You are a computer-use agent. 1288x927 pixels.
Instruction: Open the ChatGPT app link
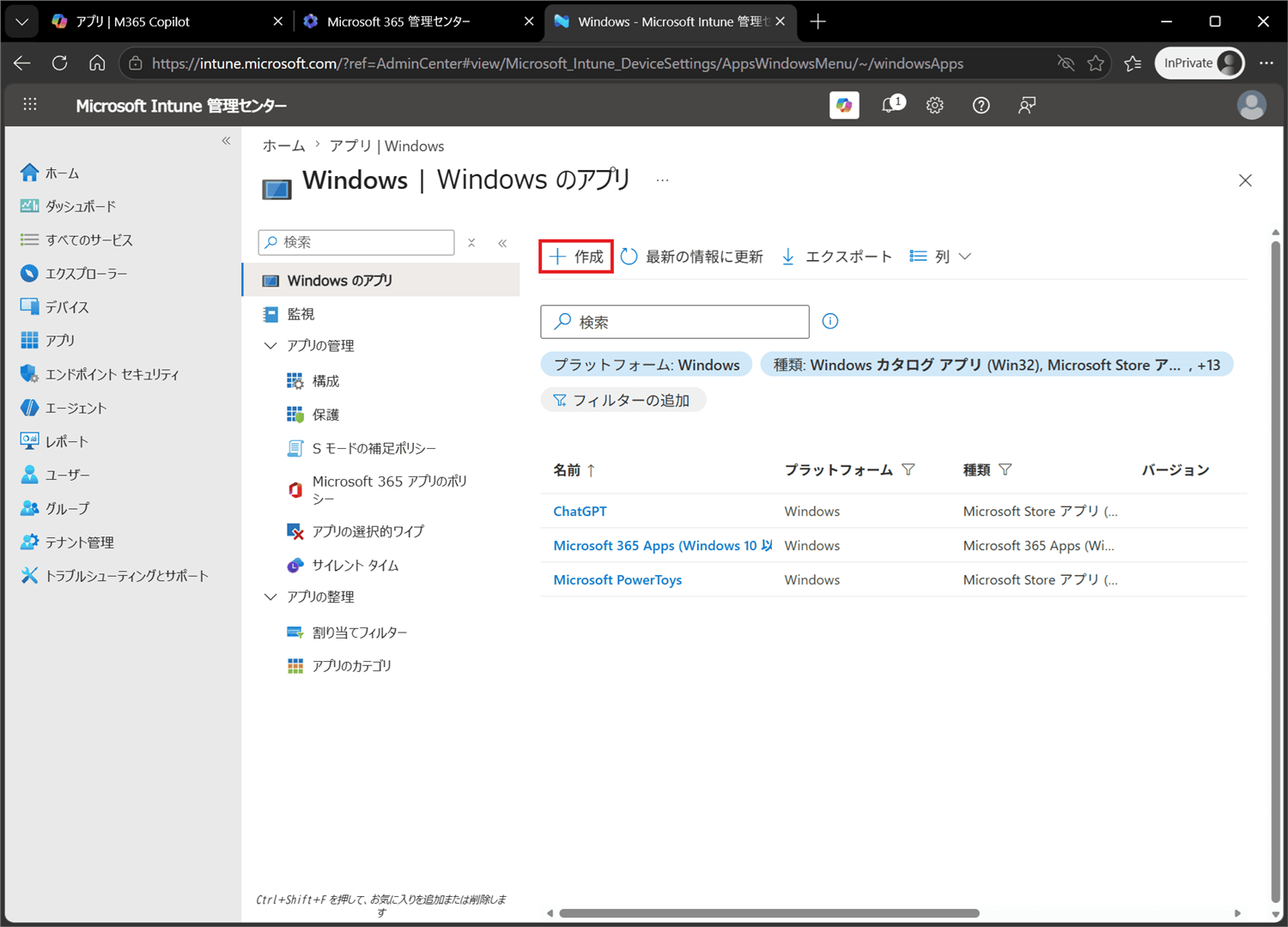point(580,511)
